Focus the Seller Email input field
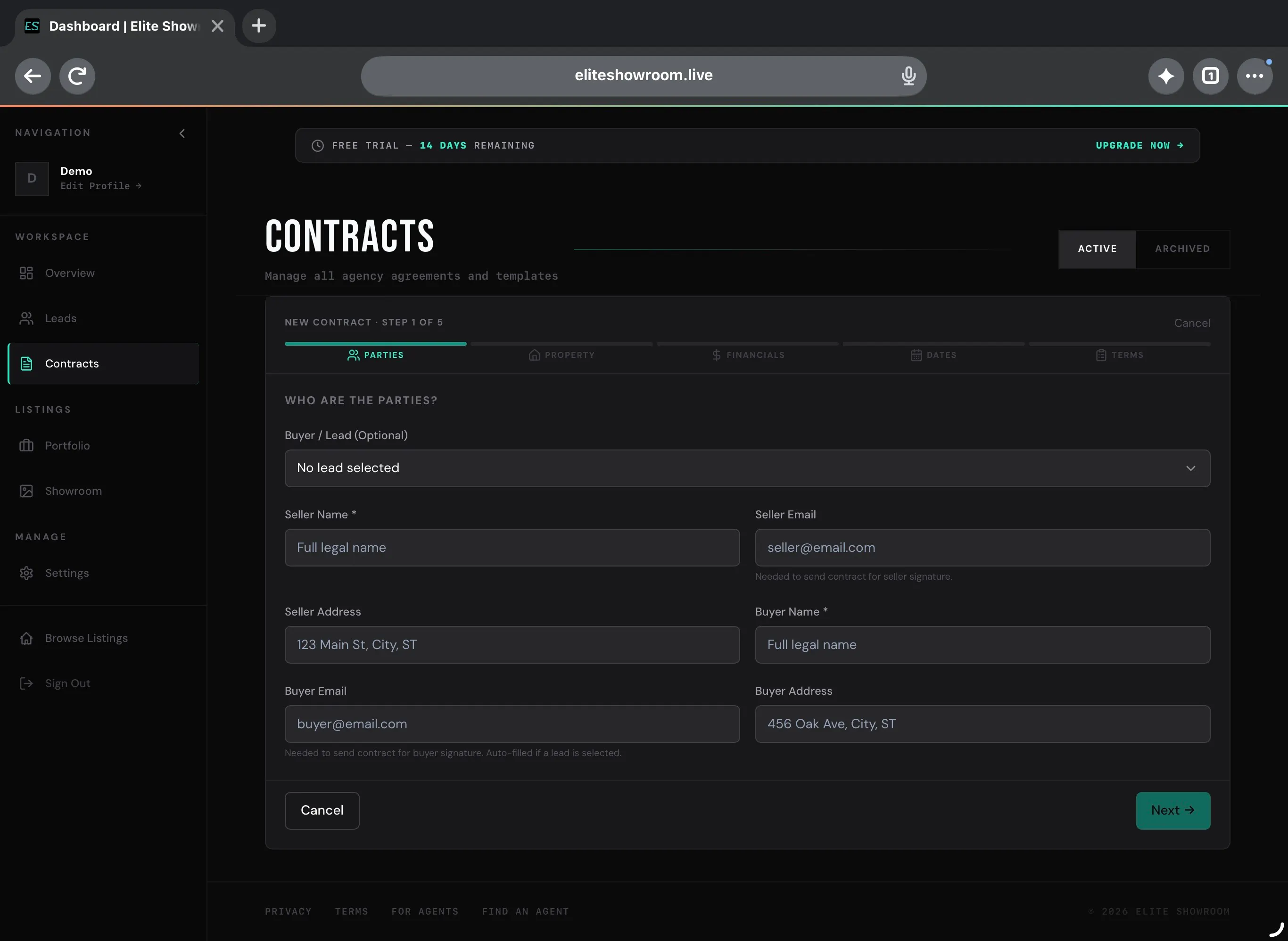1288x941 pixels. (982, 548)
